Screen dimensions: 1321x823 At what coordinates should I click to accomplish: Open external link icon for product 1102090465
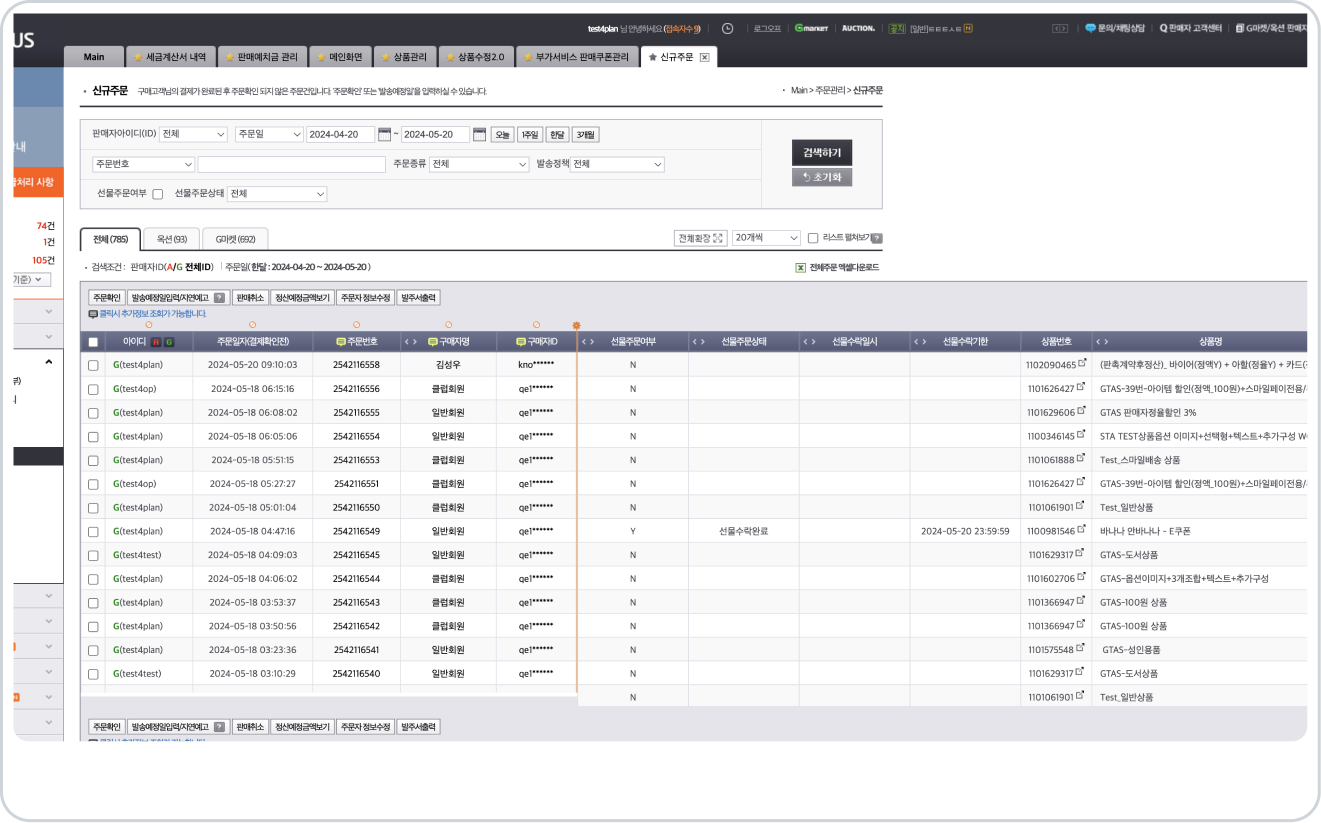pyautogui.click(x=1081, y=364)
